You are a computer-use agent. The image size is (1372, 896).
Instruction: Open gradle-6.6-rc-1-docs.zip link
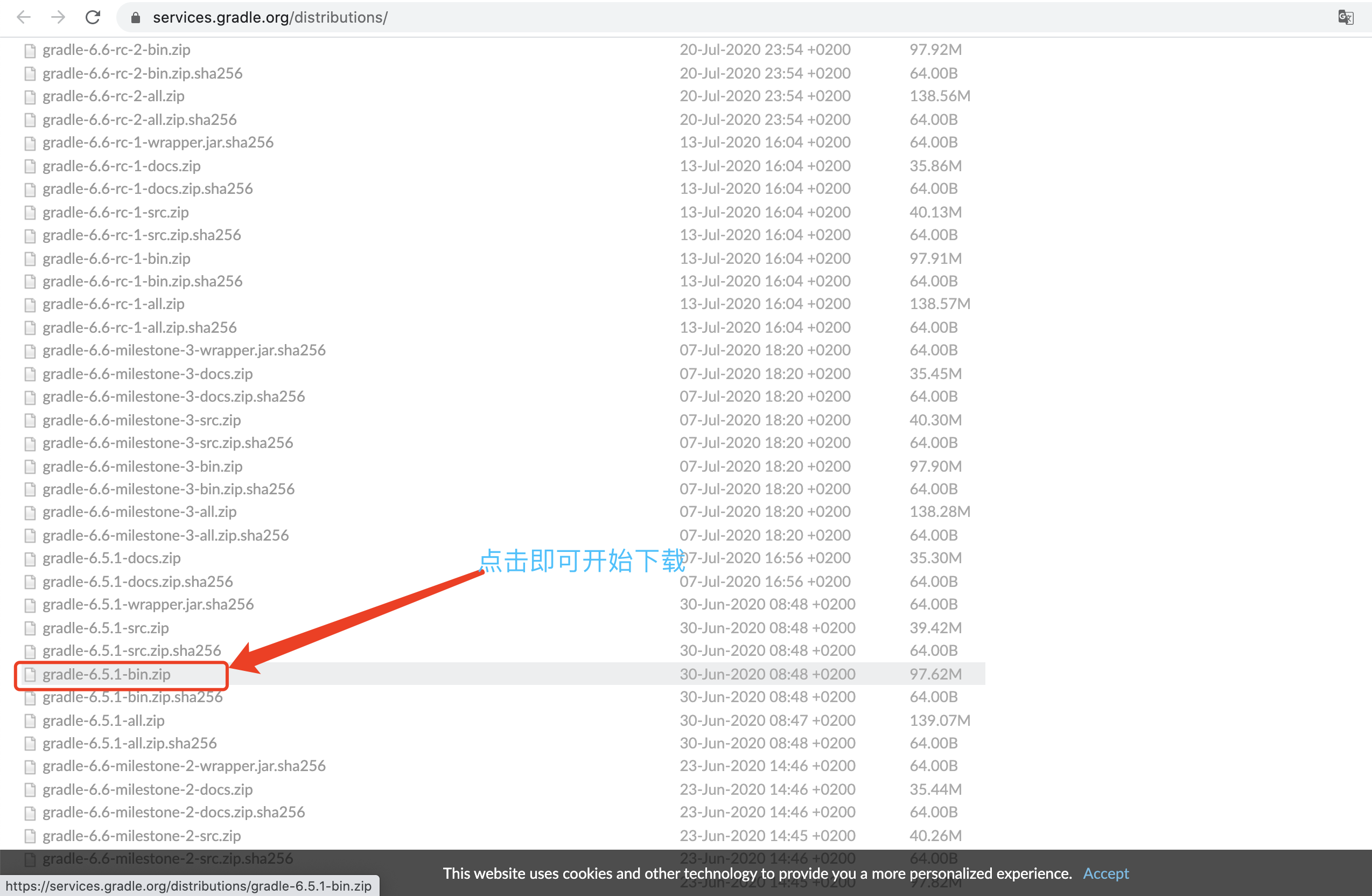(x=122, y=166)
